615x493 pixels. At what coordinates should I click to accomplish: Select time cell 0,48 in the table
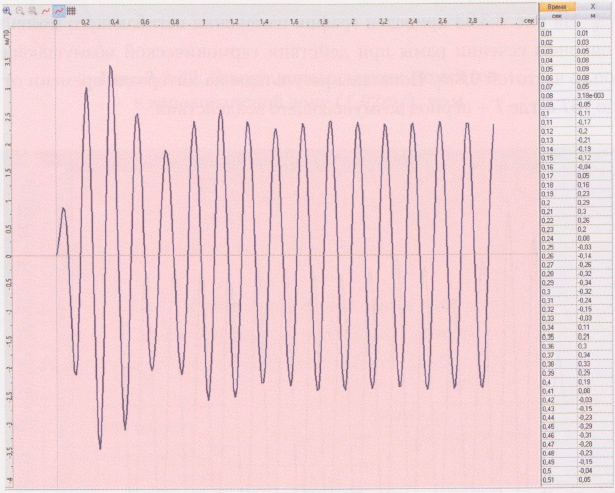[x=558, y=453]
